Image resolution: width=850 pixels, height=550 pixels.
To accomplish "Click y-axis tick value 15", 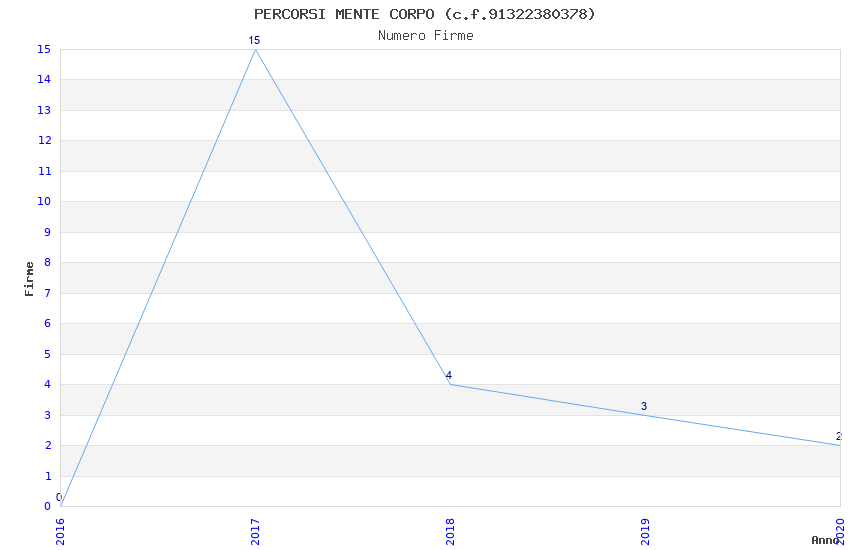I will 44,49.
